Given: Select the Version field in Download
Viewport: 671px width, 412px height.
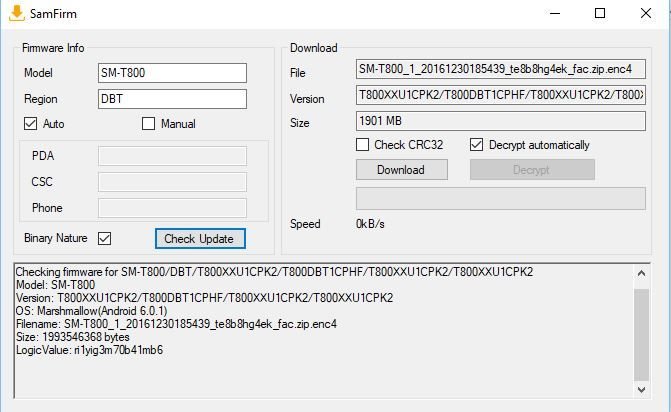Looking at the screenshot, I should (501, 95).
